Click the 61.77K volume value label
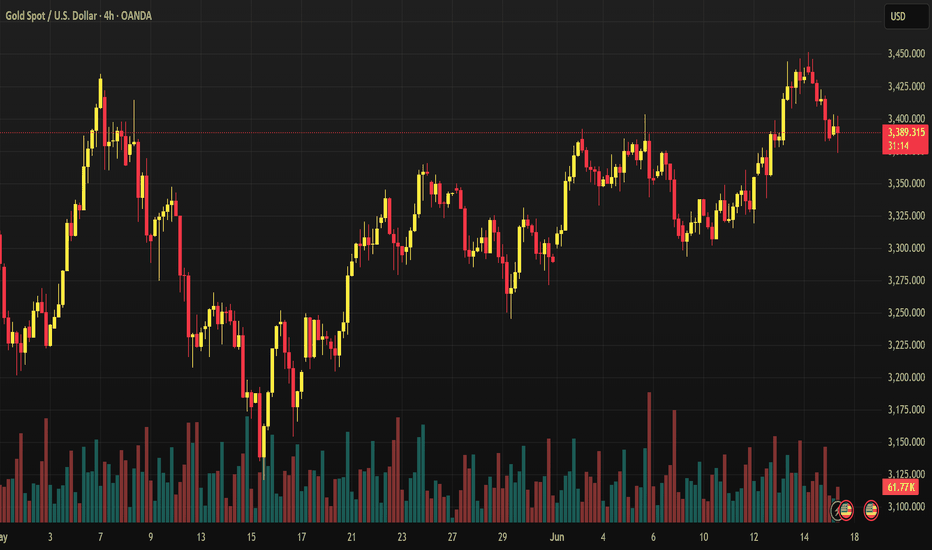Image resolution: width=932 pixels, height=550 pixels. pyautogui.click(x=901, y=488)
